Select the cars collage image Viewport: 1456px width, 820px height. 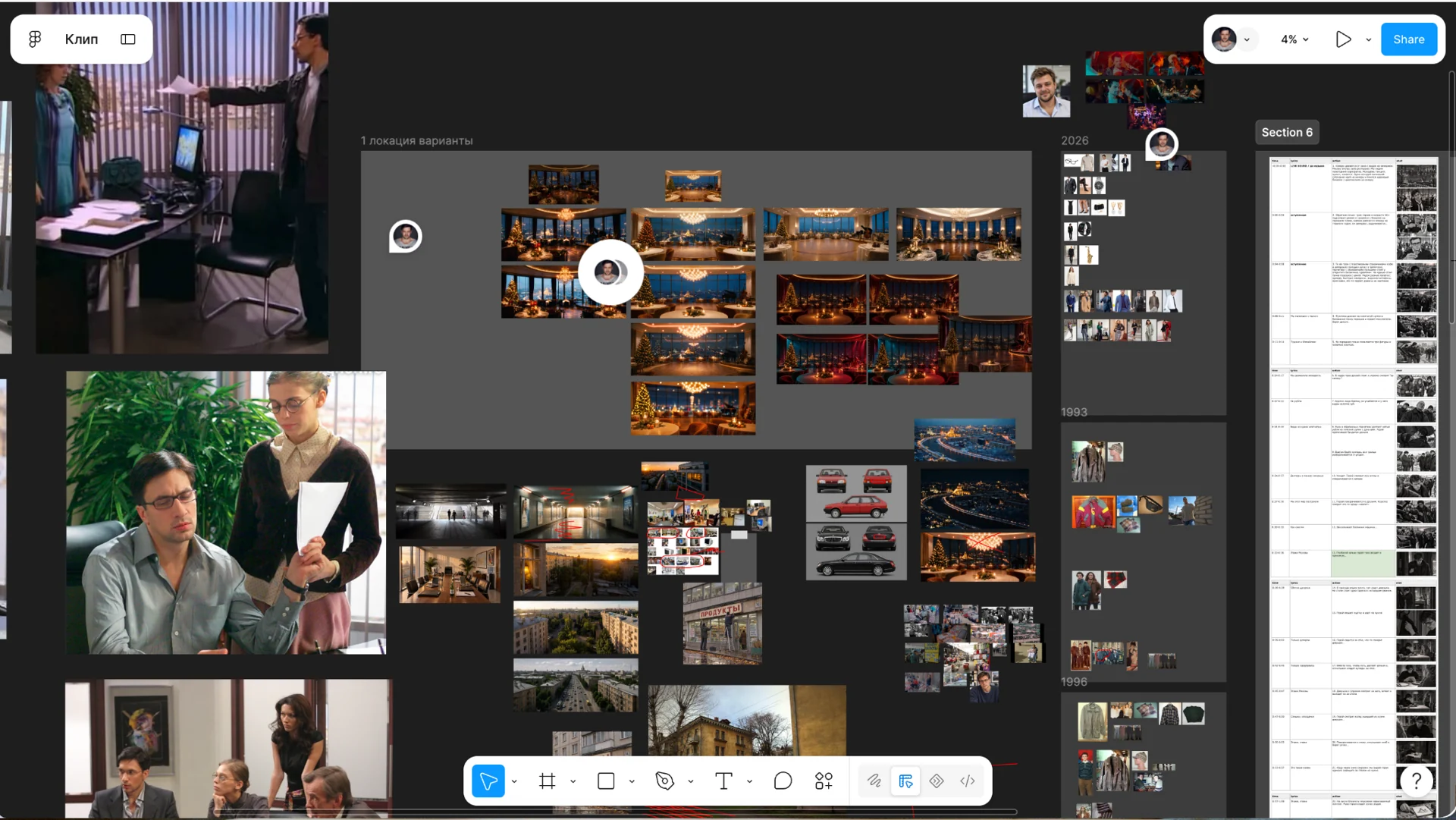point(856,523)
